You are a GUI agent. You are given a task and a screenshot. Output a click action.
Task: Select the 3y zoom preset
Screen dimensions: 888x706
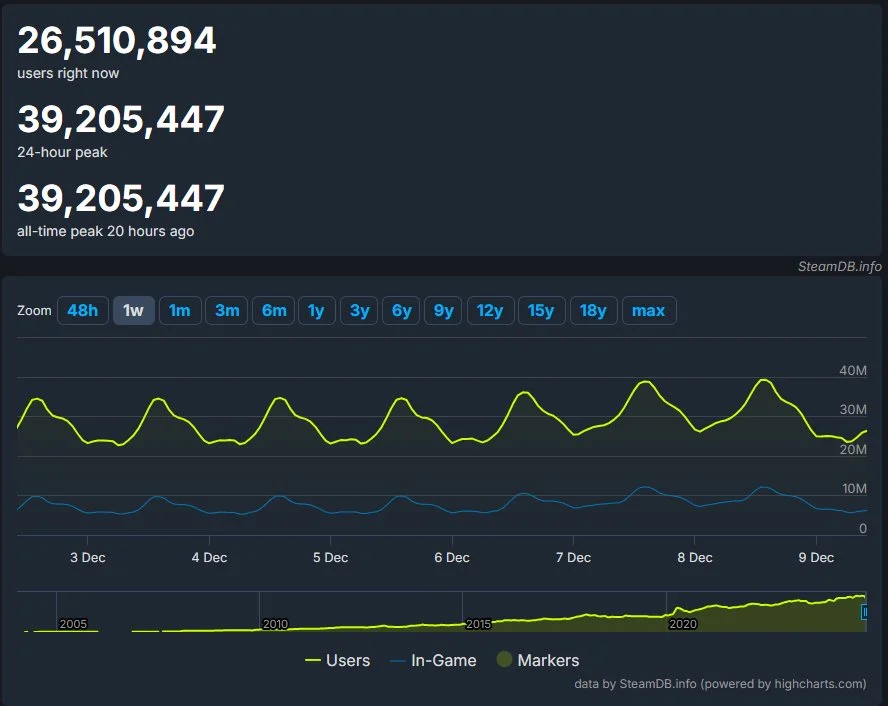point(358,310)
